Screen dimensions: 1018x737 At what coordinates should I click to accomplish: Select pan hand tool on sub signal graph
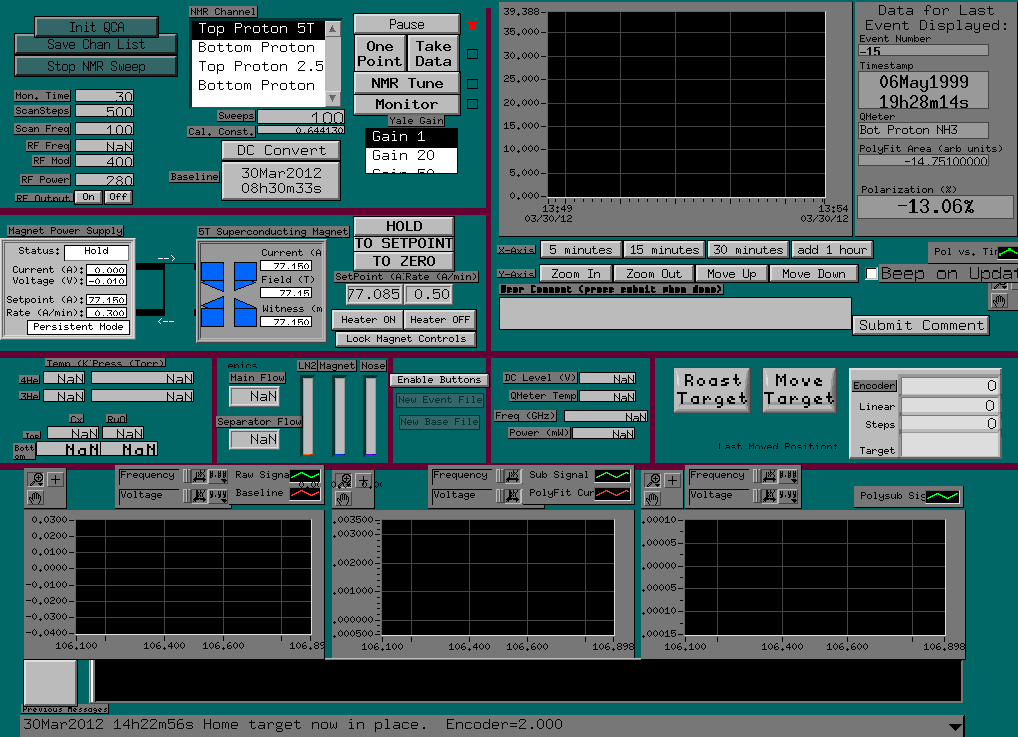tap(344, 499)
